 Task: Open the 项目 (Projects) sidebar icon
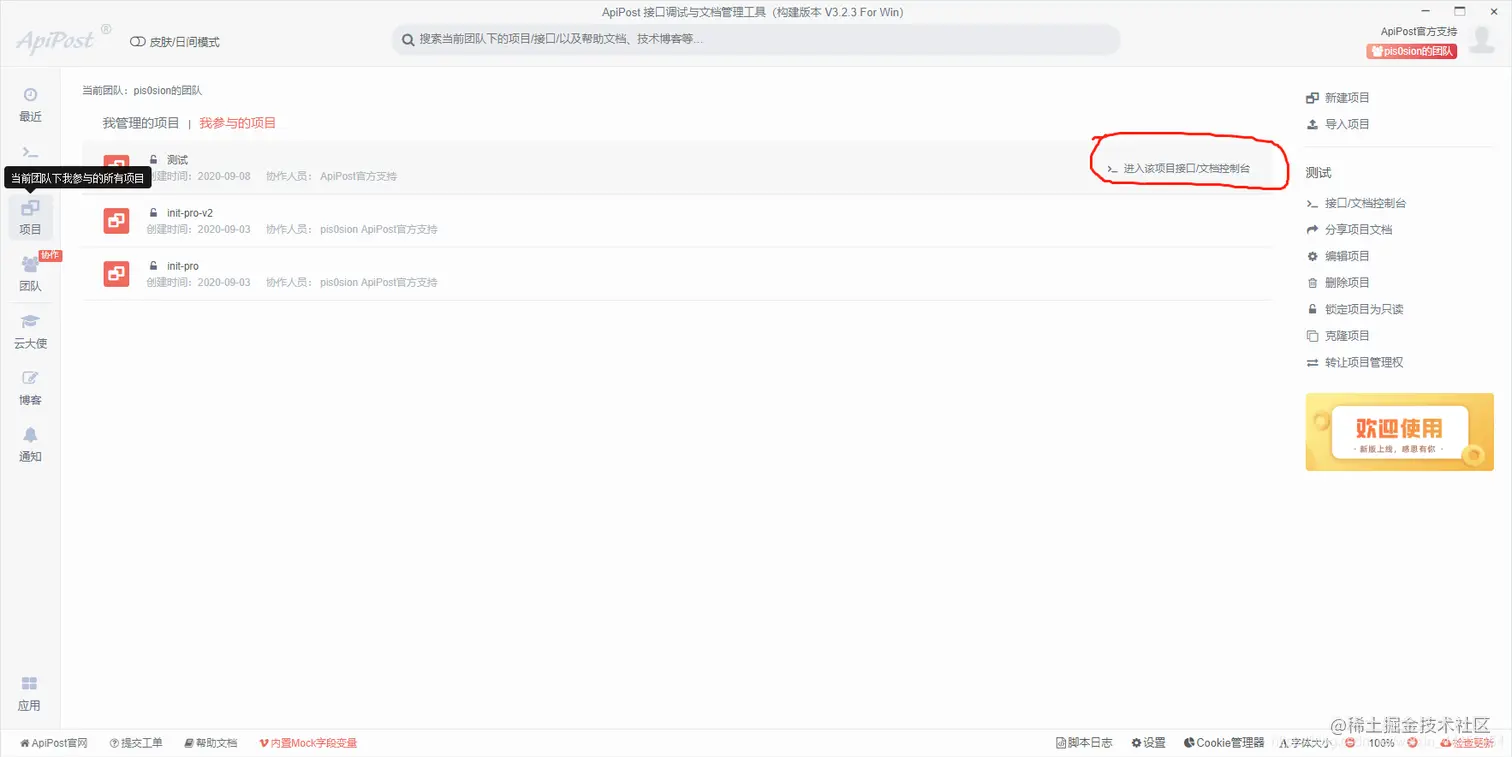(30, 217)
